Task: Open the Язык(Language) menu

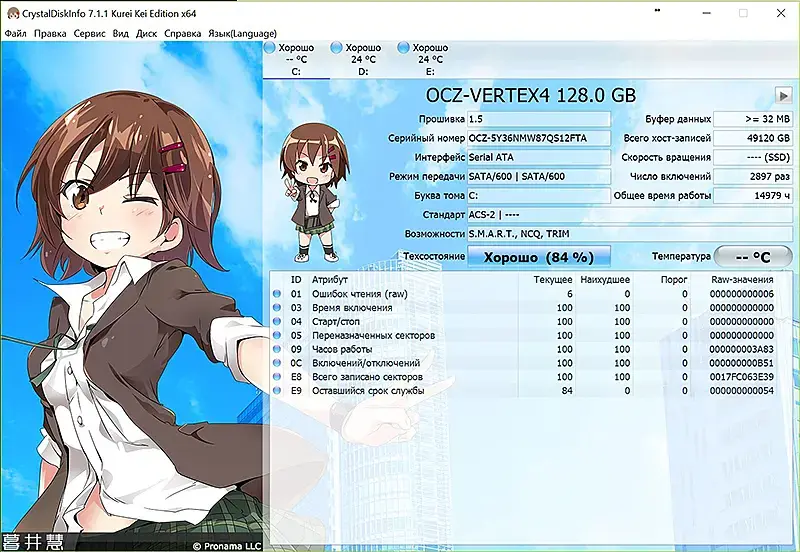Action: (242, 34)
